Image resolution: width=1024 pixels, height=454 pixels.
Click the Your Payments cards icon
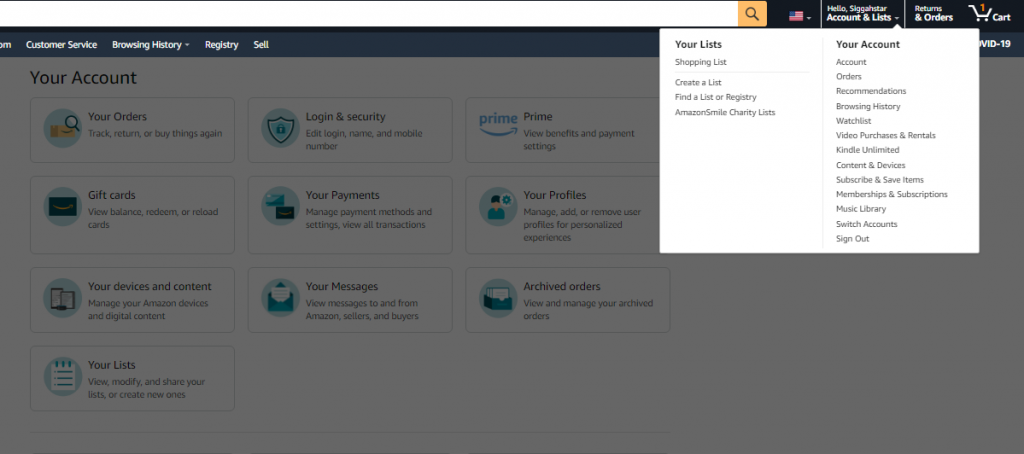click(x=281, y=206)
